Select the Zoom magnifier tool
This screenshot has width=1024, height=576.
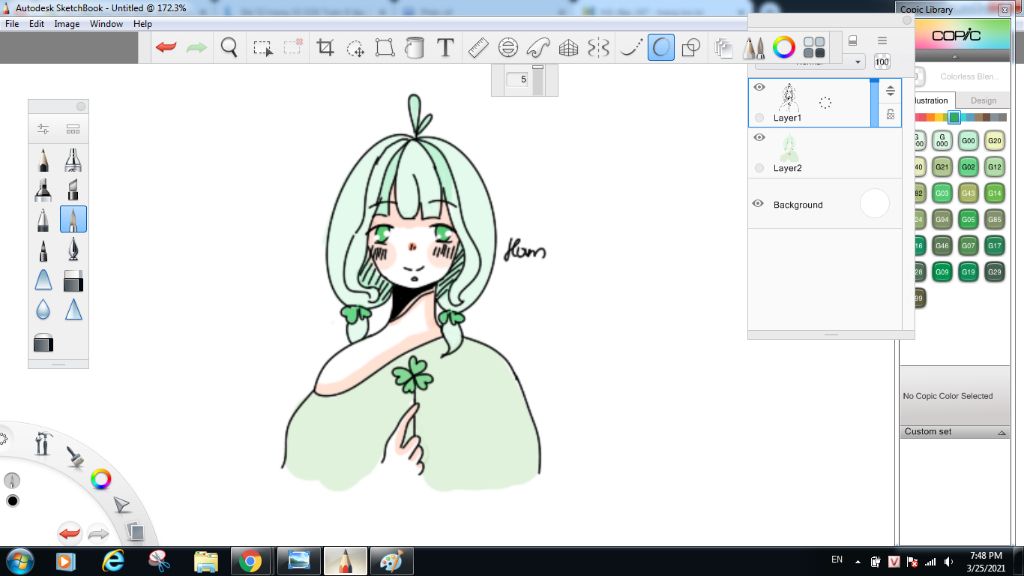pyautogui.click(x=229, y=47)
